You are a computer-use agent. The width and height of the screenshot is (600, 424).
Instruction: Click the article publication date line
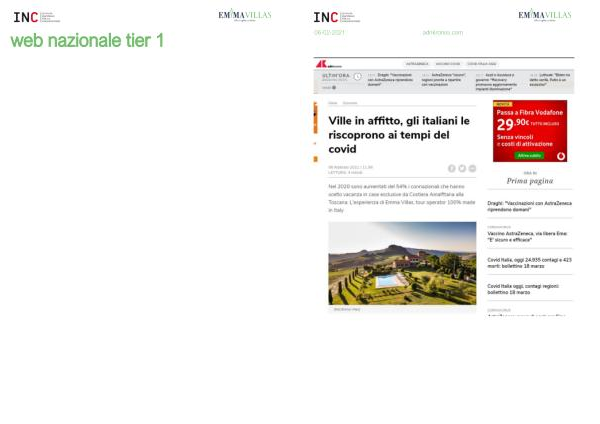click(x=351, y=167)
